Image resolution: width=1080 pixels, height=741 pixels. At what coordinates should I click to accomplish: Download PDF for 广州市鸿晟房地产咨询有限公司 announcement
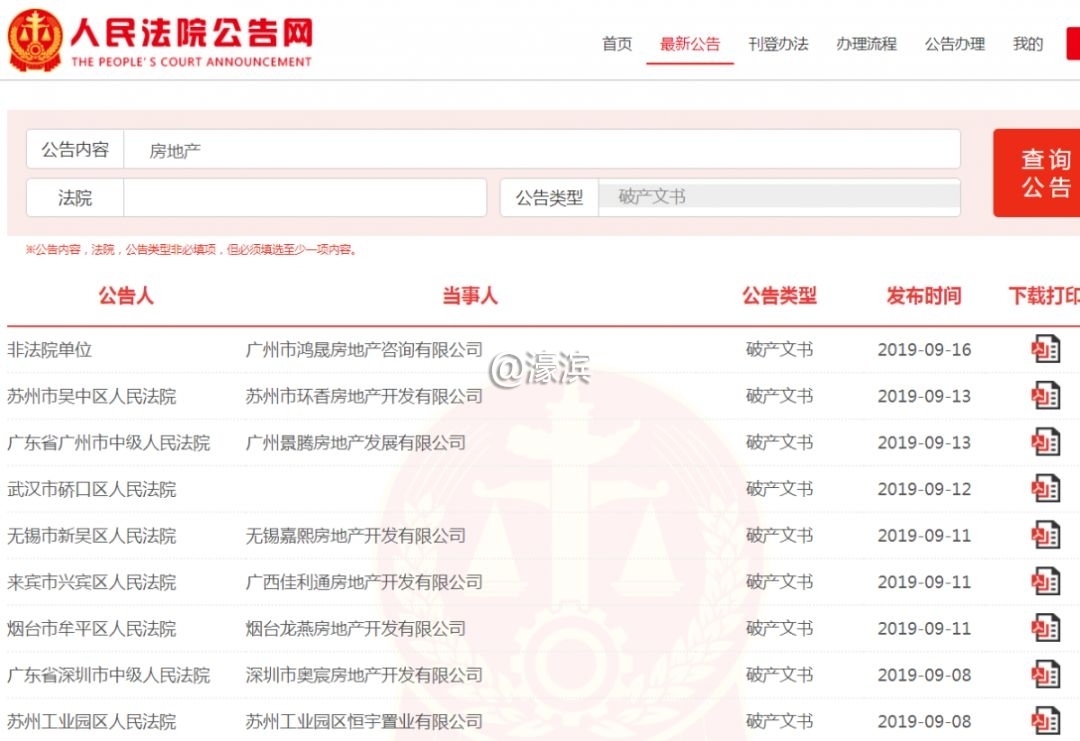(1045, 349)
